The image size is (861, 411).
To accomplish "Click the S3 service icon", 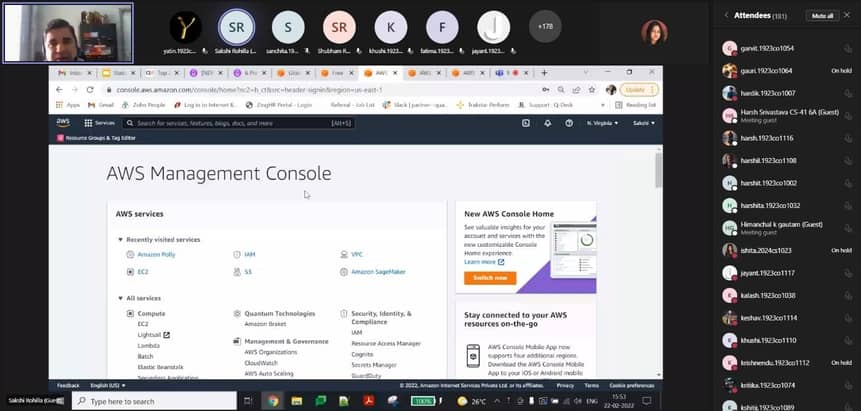I will (237, 271).
